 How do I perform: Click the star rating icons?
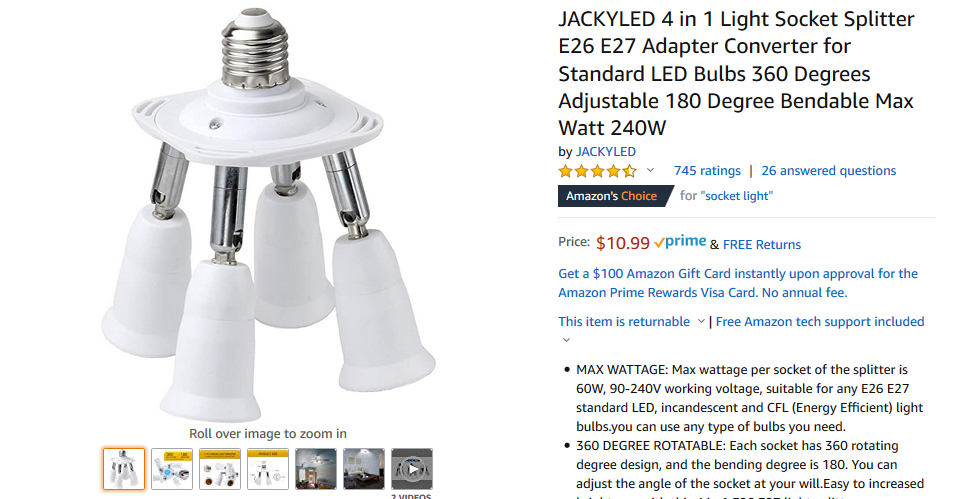coord(597,171)
